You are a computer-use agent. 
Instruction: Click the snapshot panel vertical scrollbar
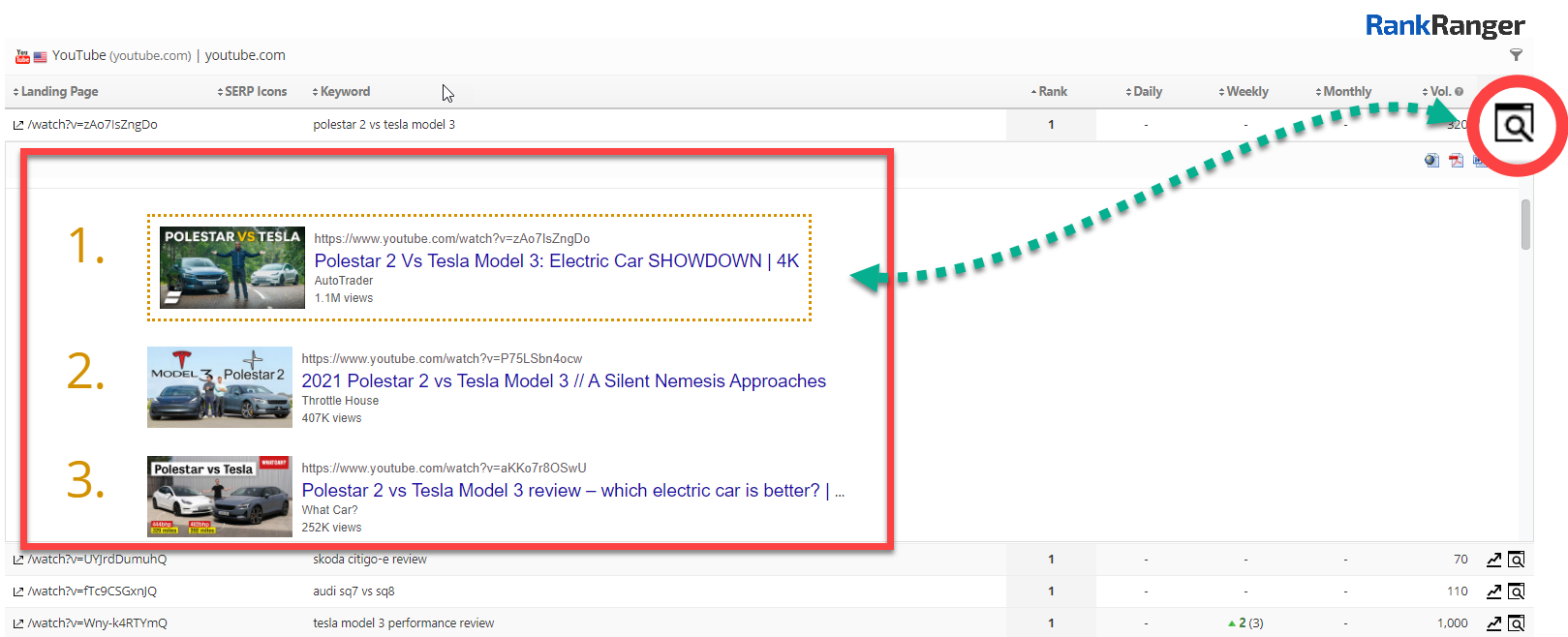pos(1525,225)
